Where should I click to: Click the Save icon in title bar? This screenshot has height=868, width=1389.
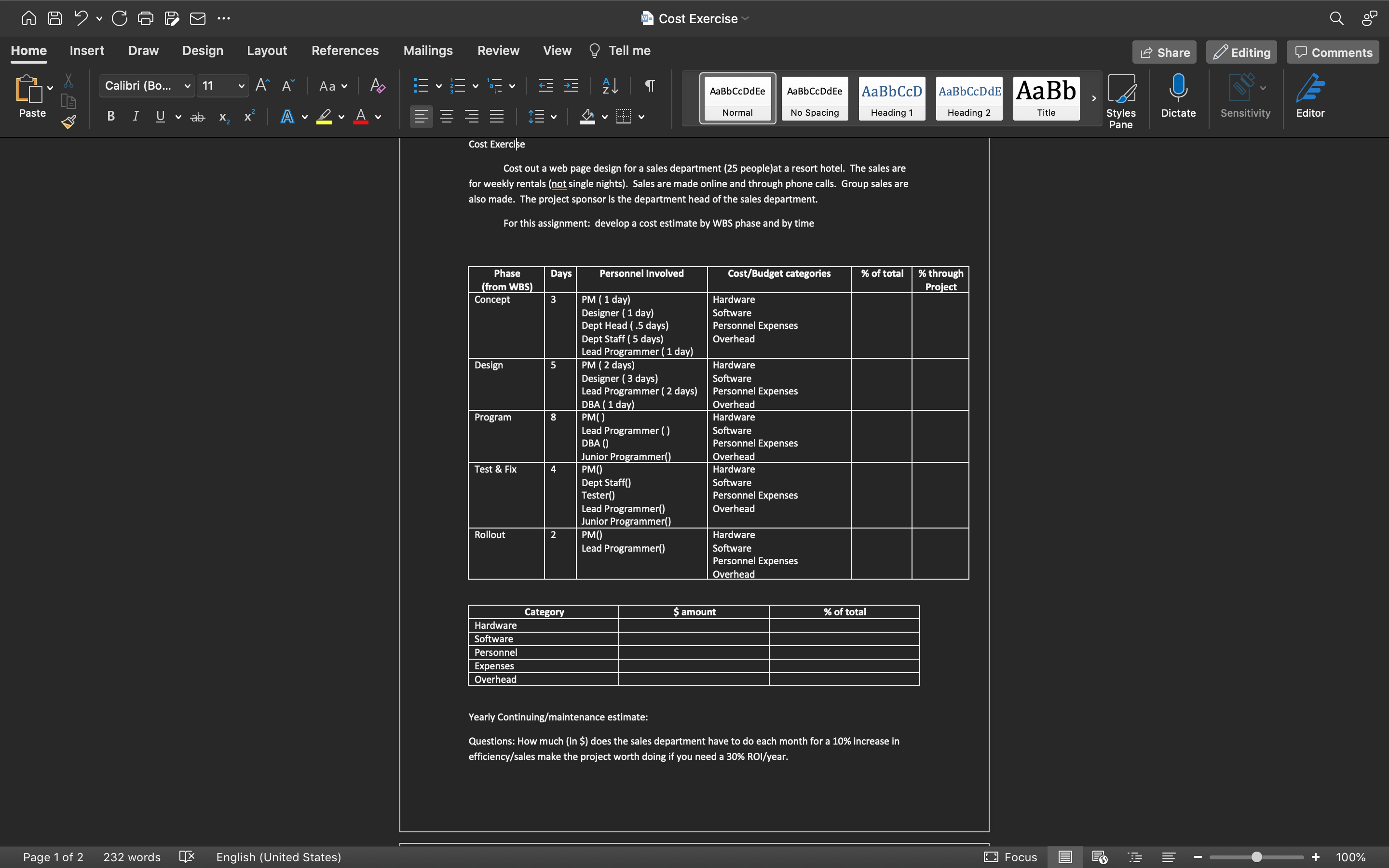pyautogui.click(x=54, y=18)
